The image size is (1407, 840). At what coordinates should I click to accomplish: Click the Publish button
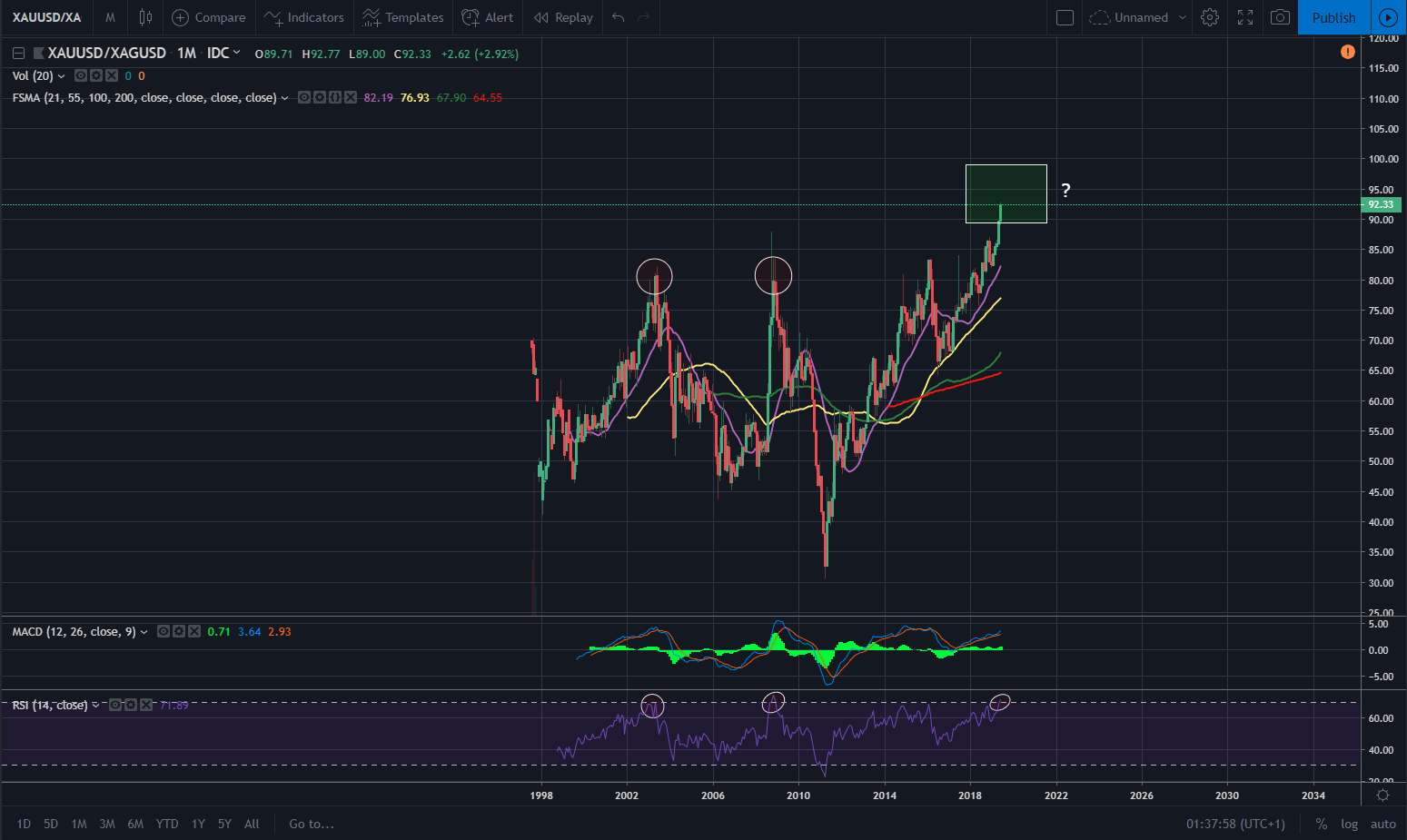point(1333,17)
